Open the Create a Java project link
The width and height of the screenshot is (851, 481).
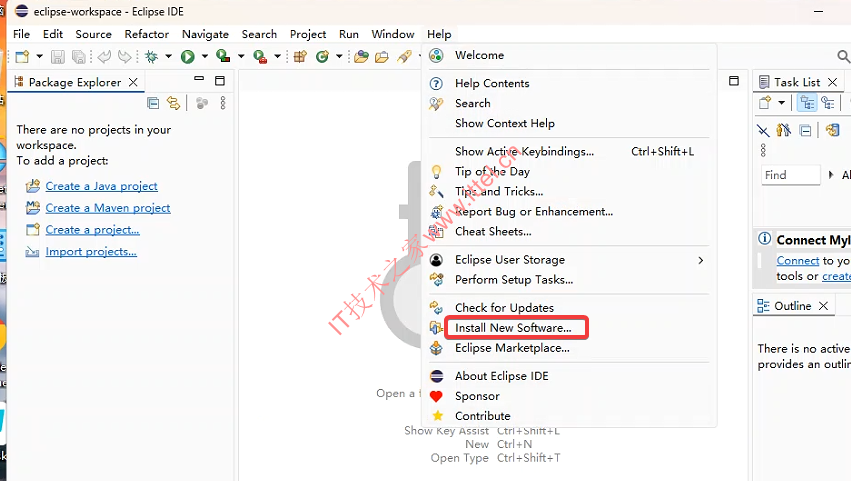[101, 186]
